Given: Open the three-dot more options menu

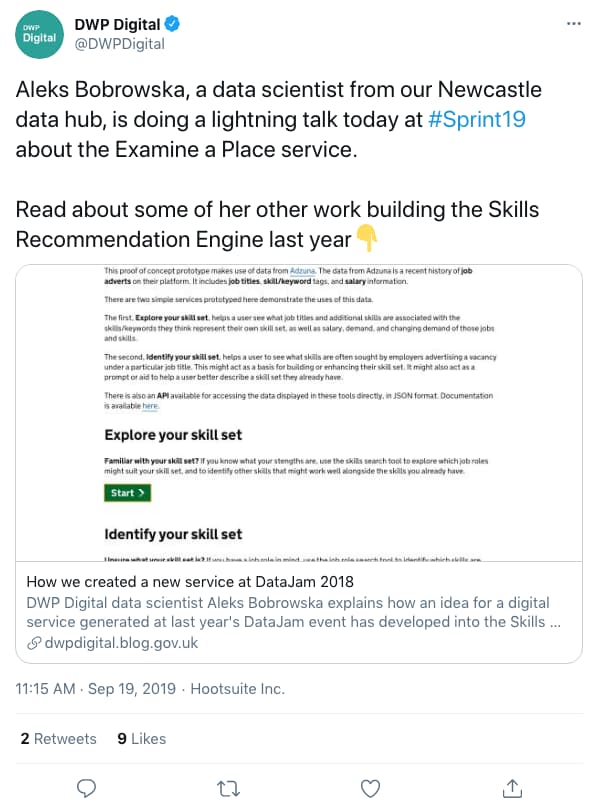Looking at the screenshot, I should coord(574,23).
